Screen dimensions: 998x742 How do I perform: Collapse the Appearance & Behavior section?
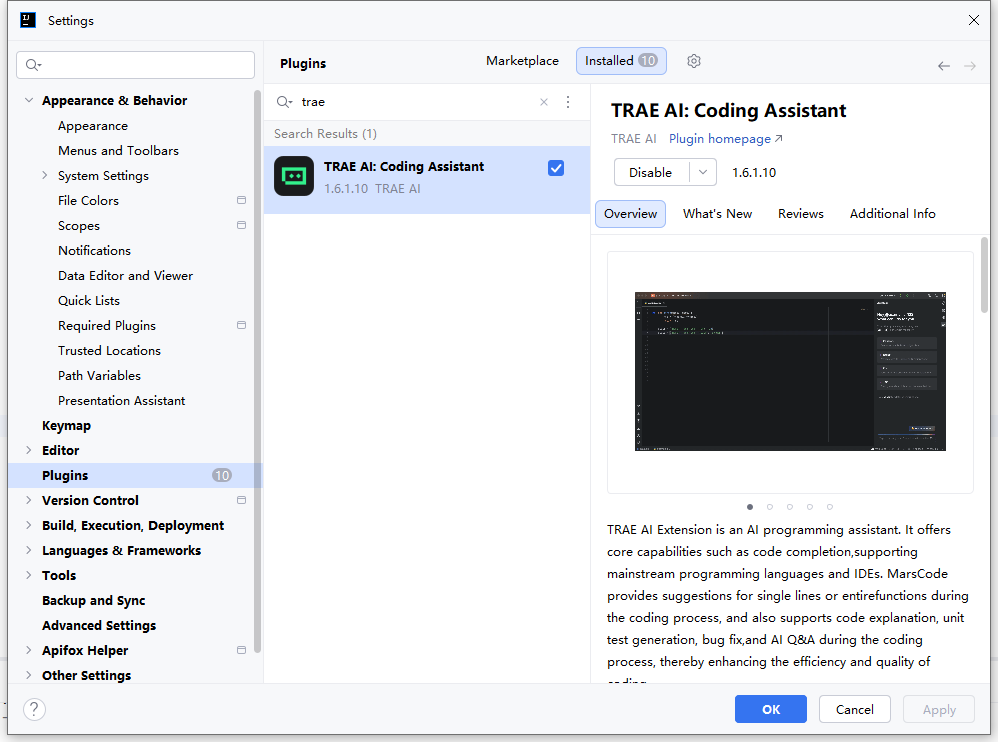coord(29,100)
